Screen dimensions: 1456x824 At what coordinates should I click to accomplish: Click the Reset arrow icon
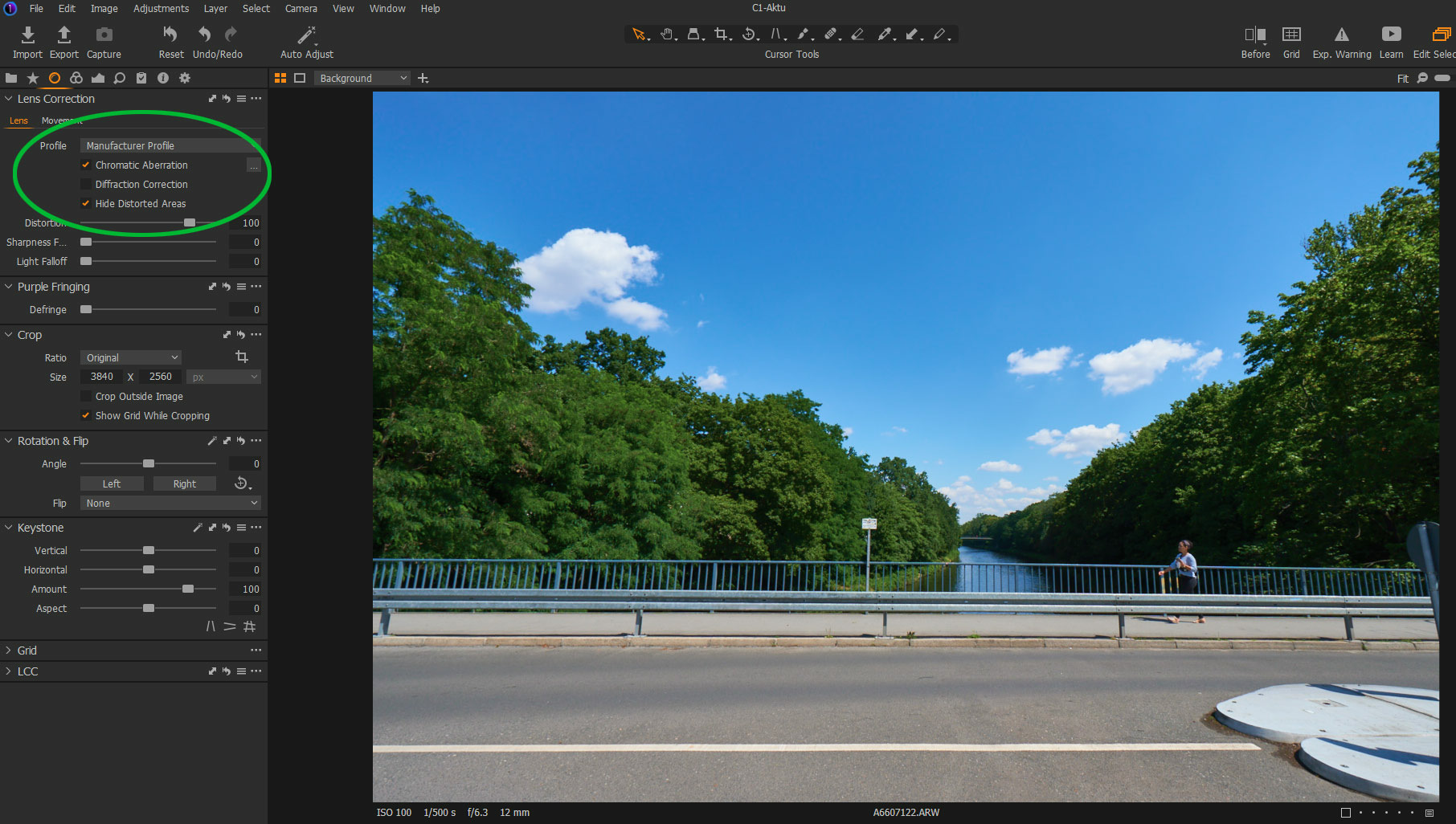[170, 35]
